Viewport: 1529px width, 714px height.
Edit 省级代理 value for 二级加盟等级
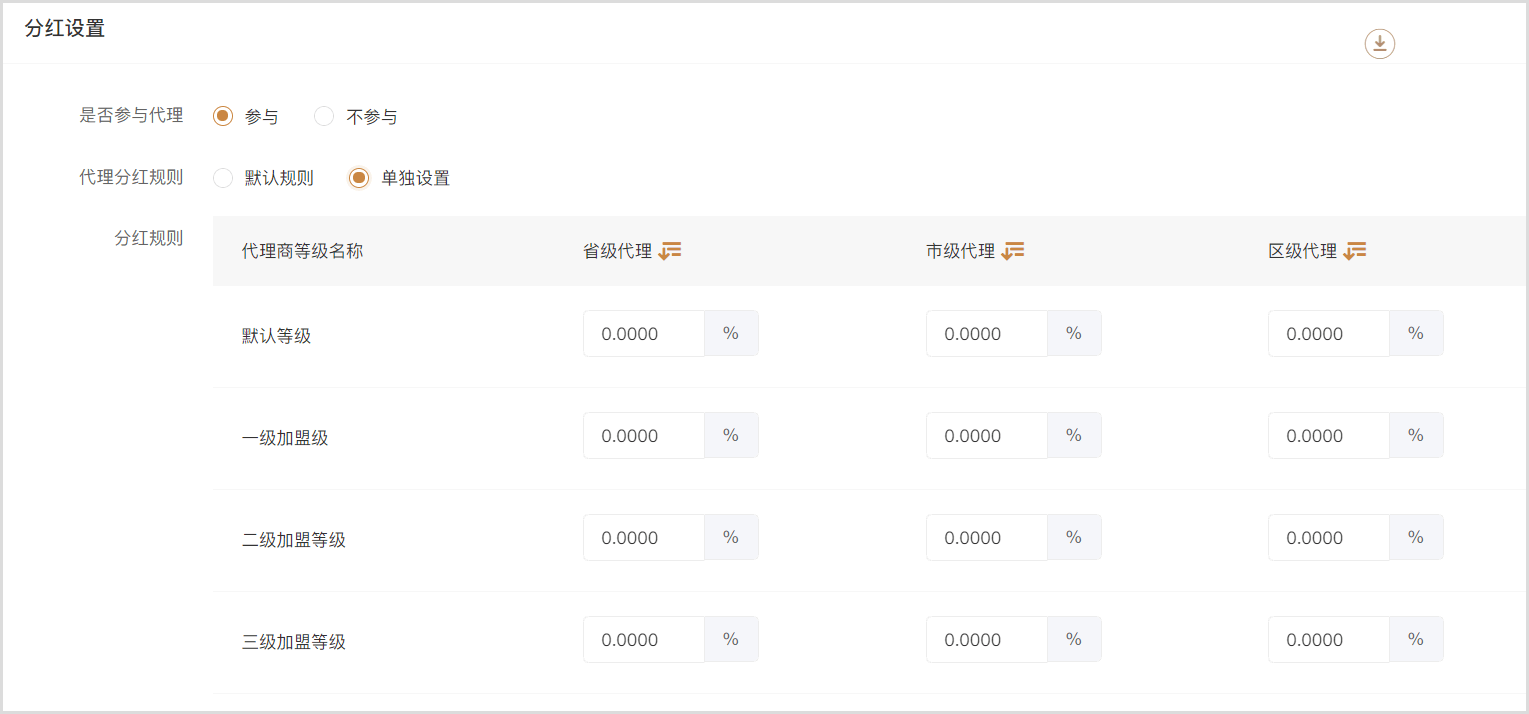(x=644, y=538)
